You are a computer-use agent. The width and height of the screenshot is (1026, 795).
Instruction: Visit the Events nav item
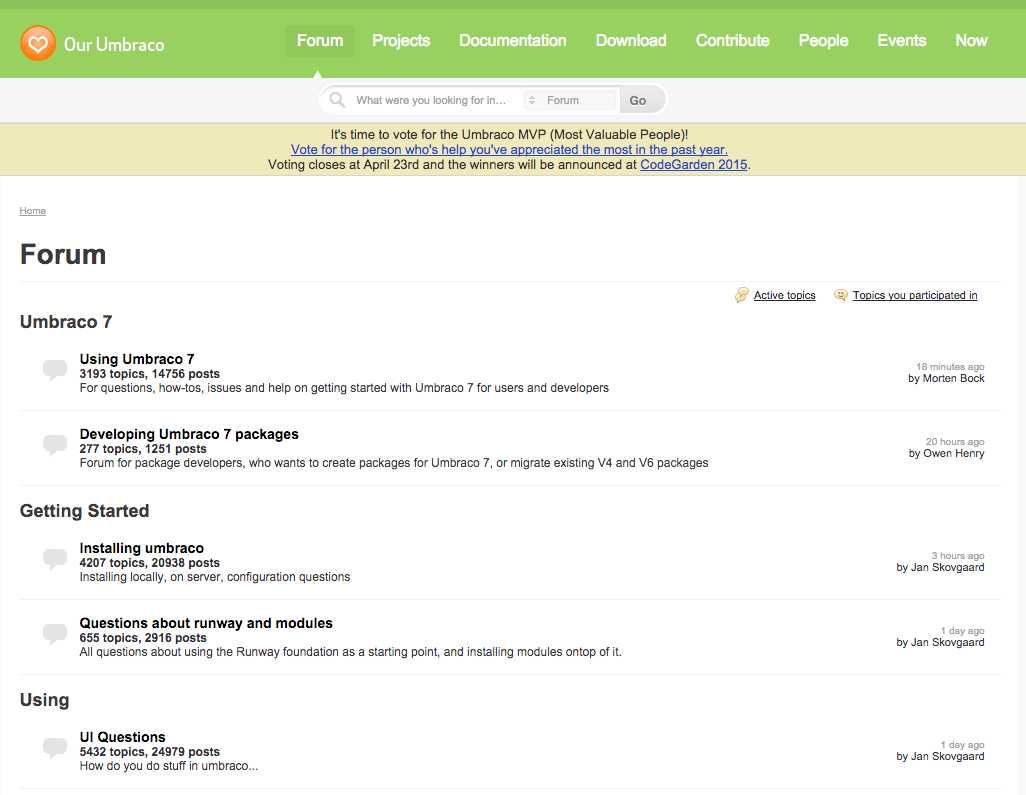(902, 41)
